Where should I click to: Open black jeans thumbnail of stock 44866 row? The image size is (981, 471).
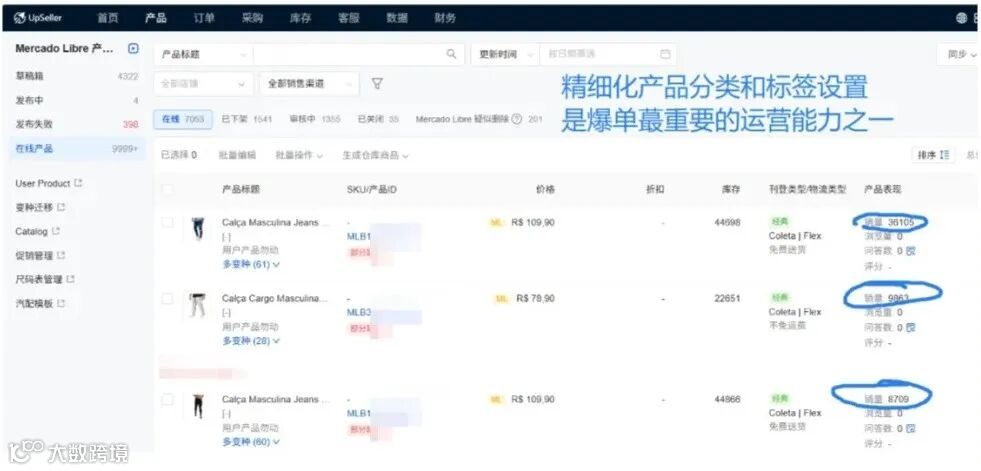pyautogui.click(x=198, y=406)
